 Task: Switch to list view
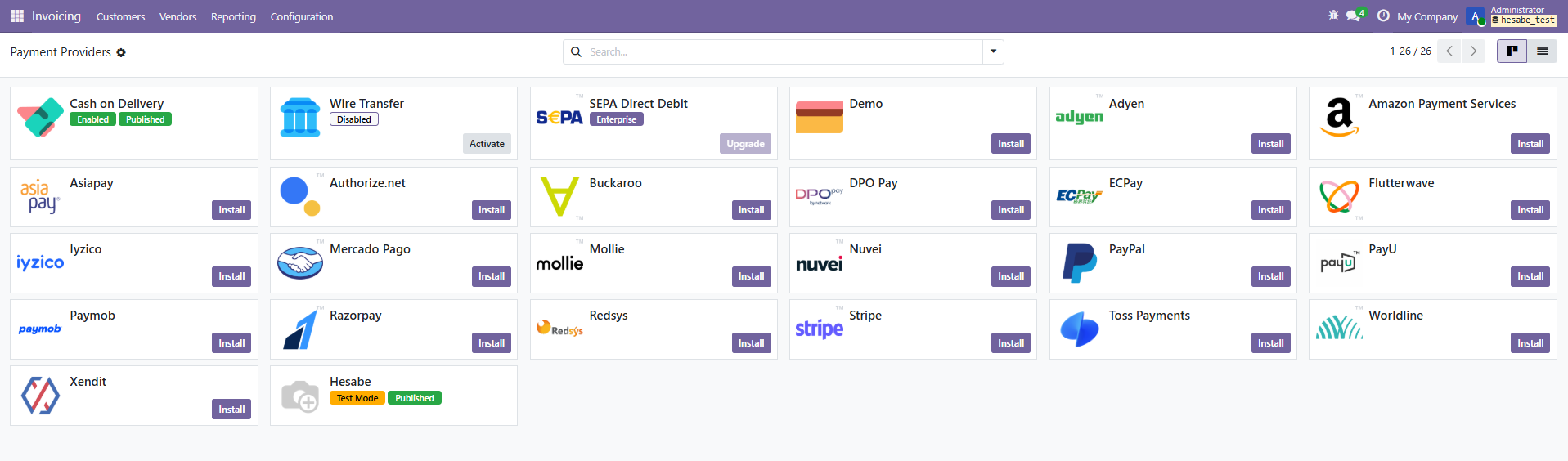[1542, 51]
